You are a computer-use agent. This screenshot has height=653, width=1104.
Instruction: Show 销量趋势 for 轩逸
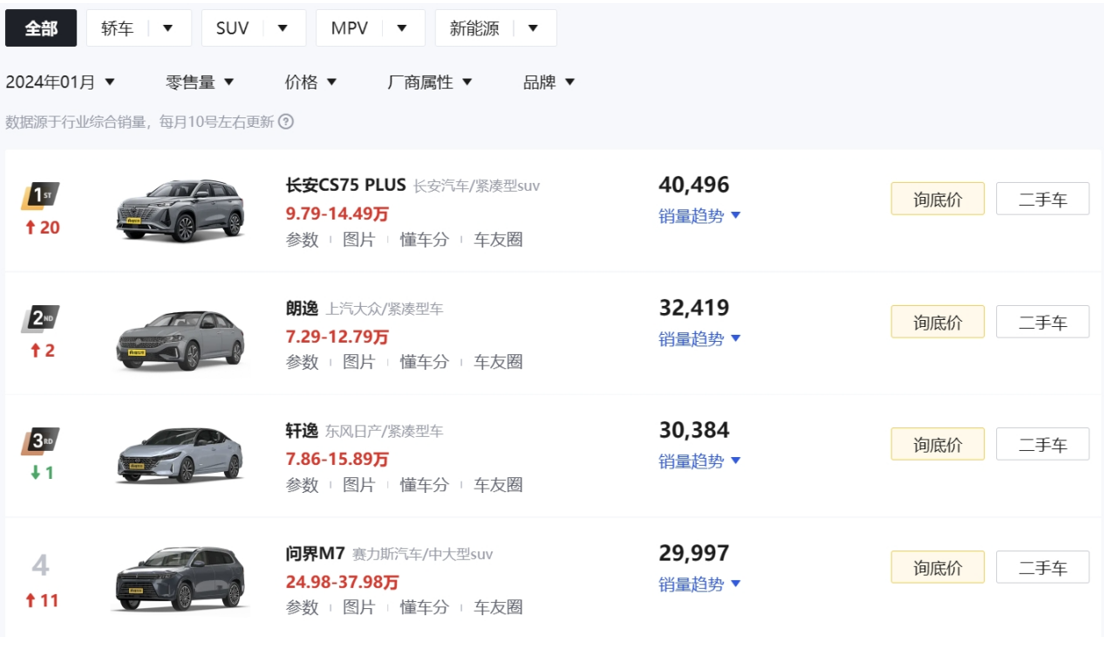click(x=699, y=461)
